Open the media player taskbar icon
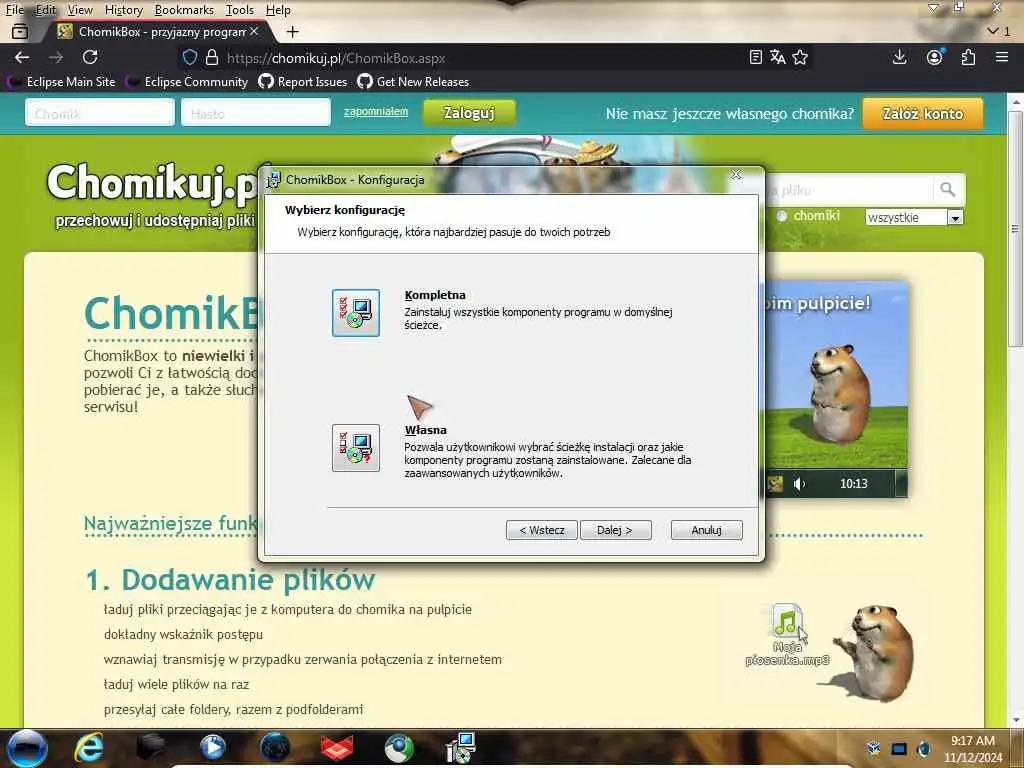This screenshot has width=1024, height=768. (x=212, y=747)
